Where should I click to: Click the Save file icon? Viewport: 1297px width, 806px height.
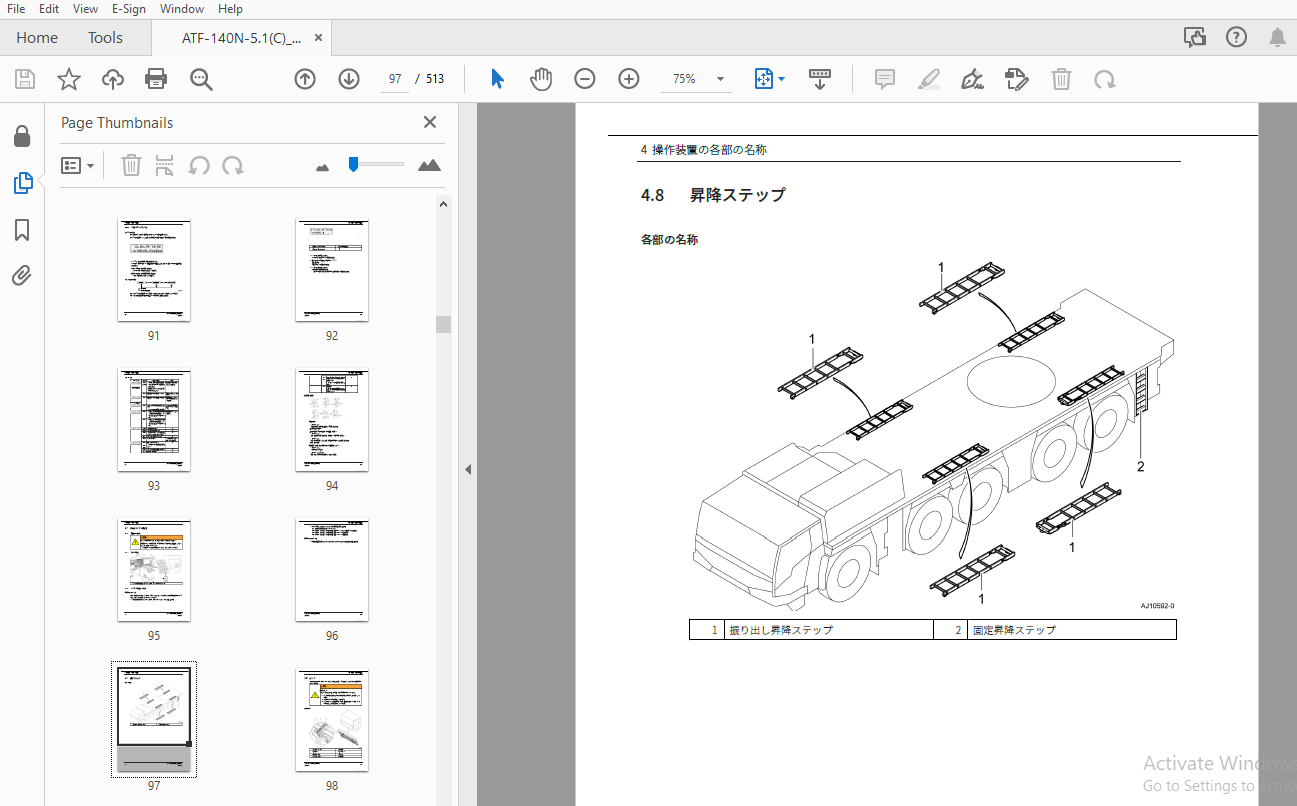(x=25, y=79)
